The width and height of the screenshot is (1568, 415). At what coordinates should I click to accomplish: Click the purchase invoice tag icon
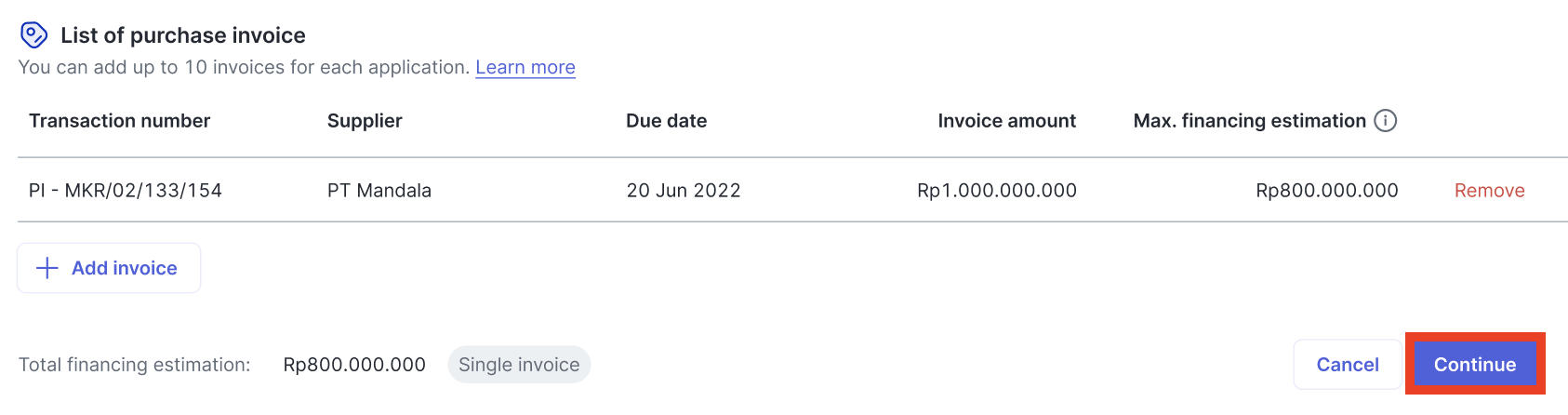(x=34, y=35)
